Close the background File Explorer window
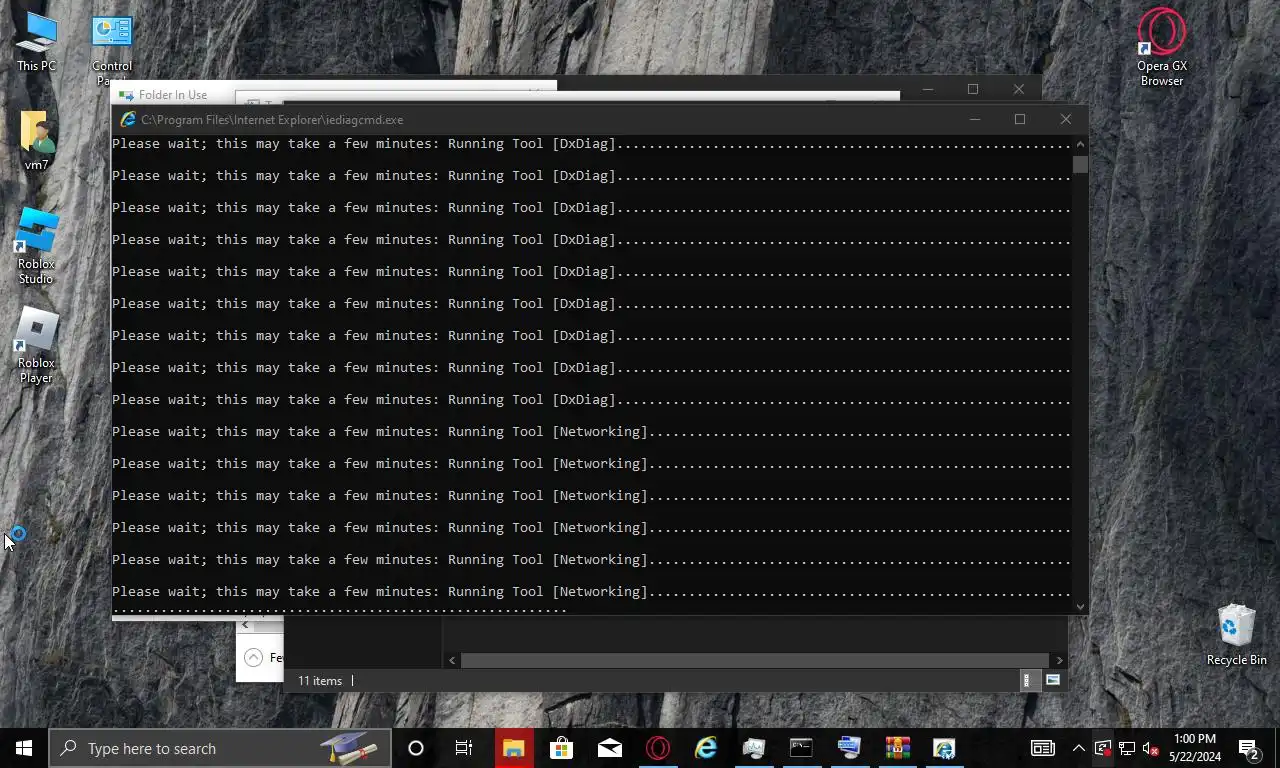This screenshot has width=1280, height=768. pyautogui.click(x=1018, y=89)
